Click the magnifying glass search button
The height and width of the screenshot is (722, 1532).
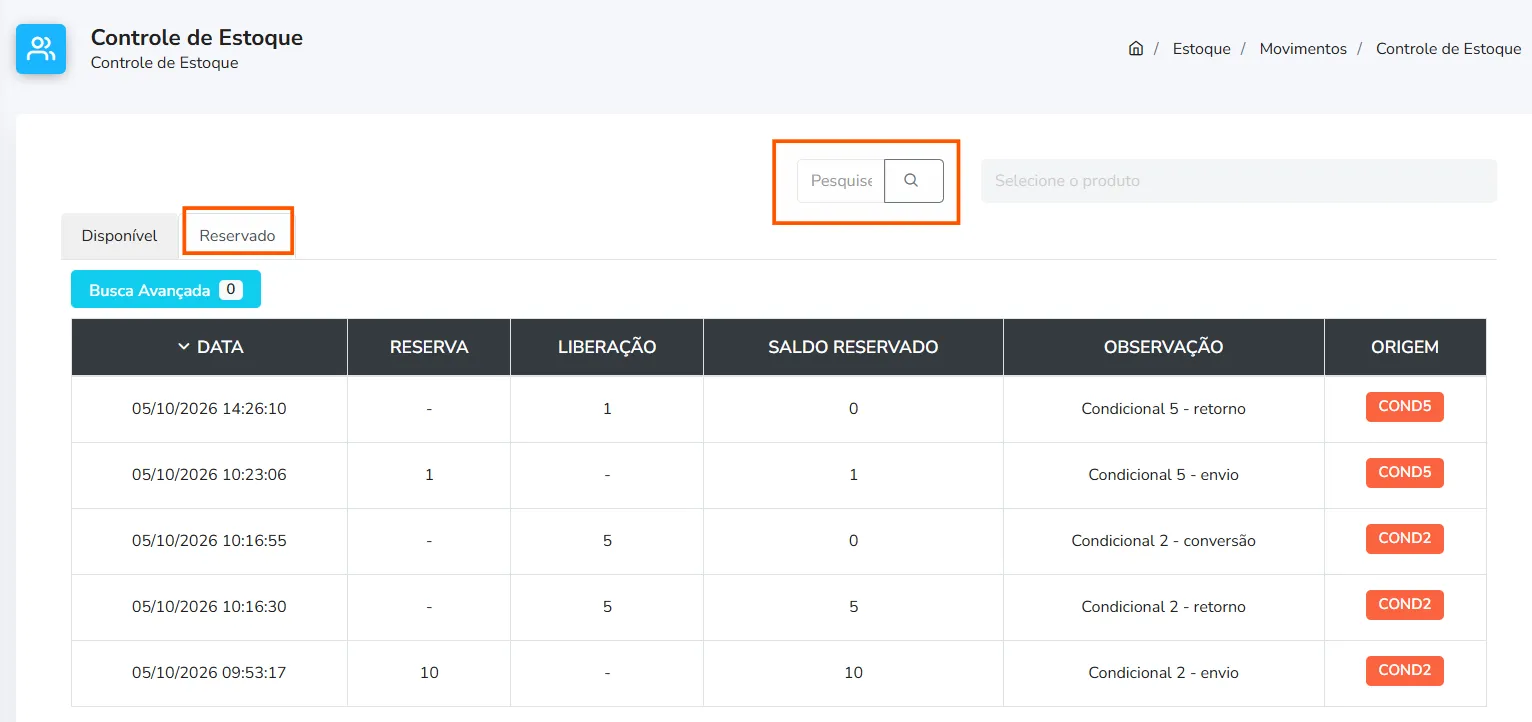pos(913,181)
